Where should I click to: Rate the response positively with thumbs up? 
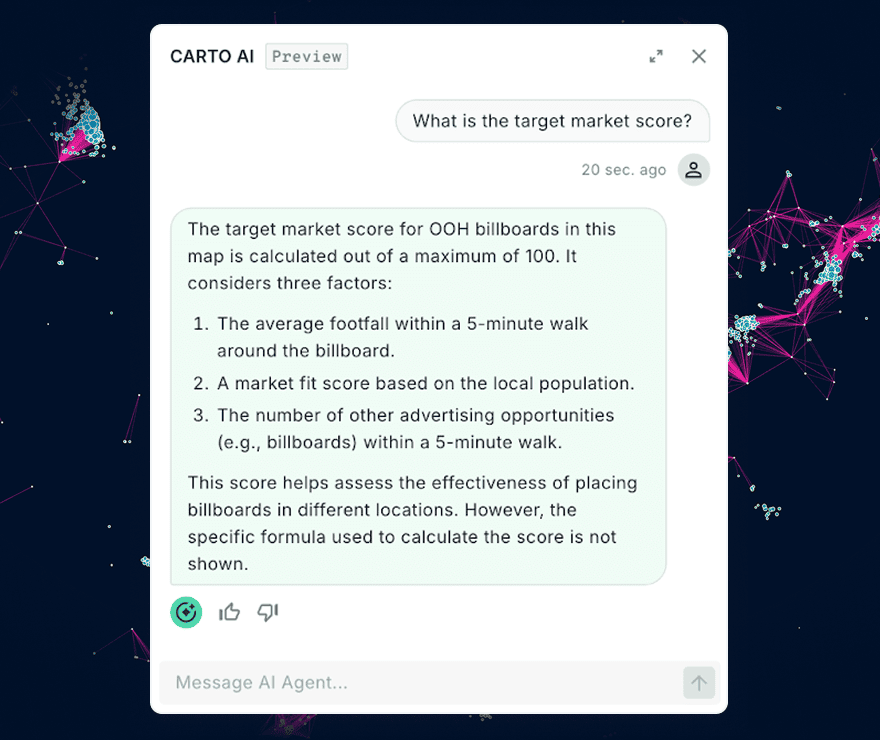coord(229,612)
